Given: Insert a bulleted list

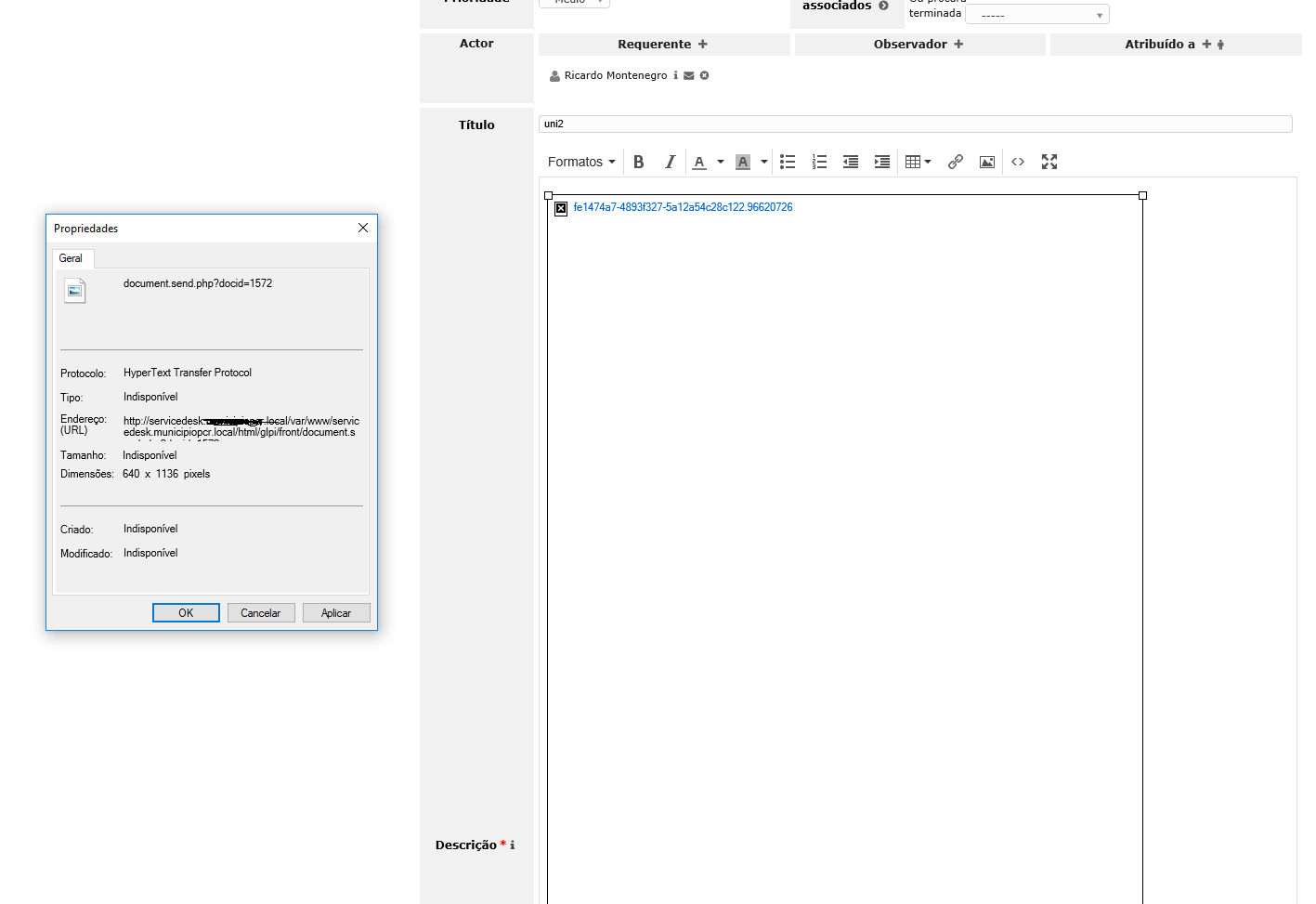Looking at the screenshot, I should (x=788, y=161).
